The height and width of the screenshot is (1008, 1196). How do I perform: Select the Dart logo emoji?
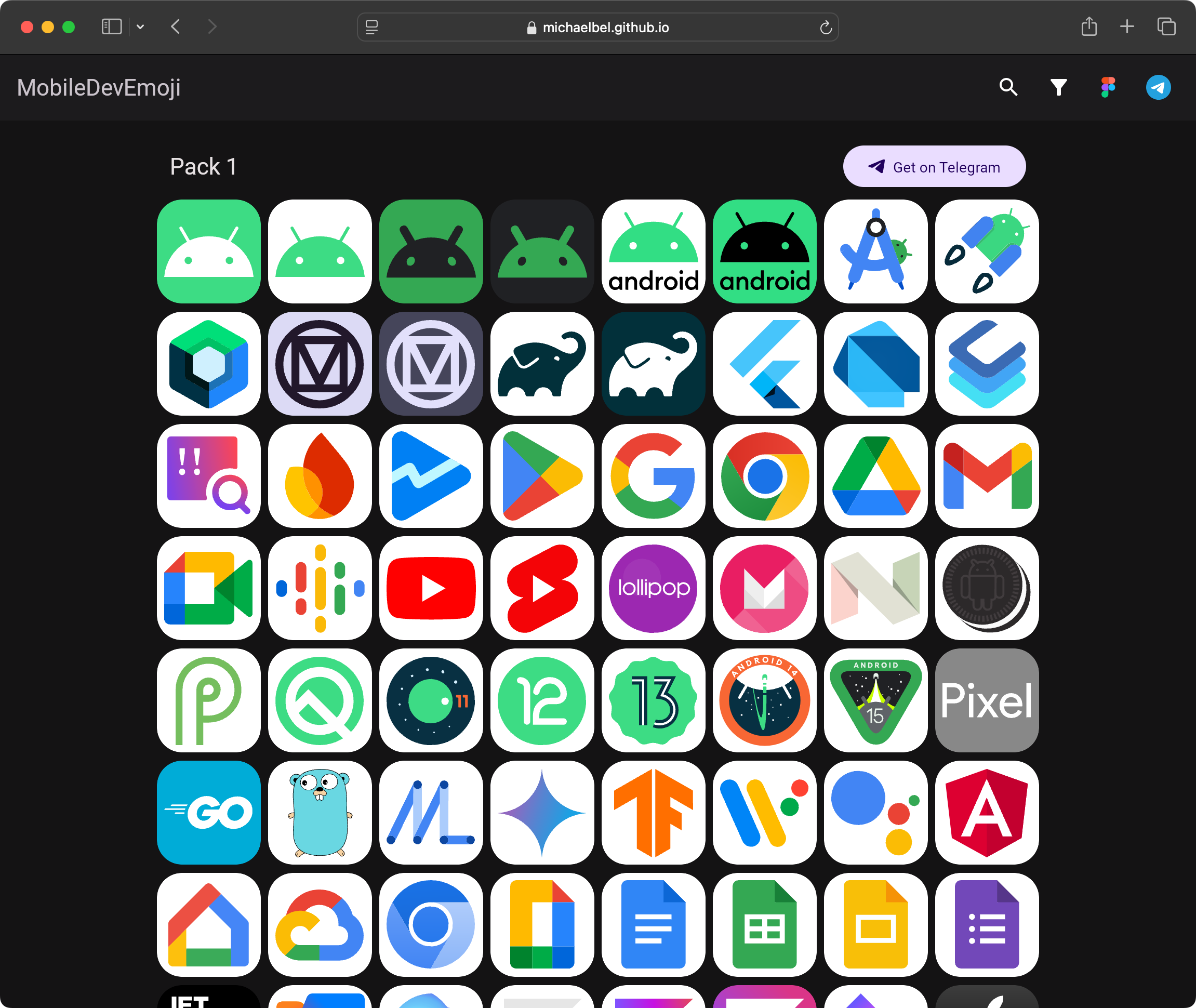tap(876, 363)
